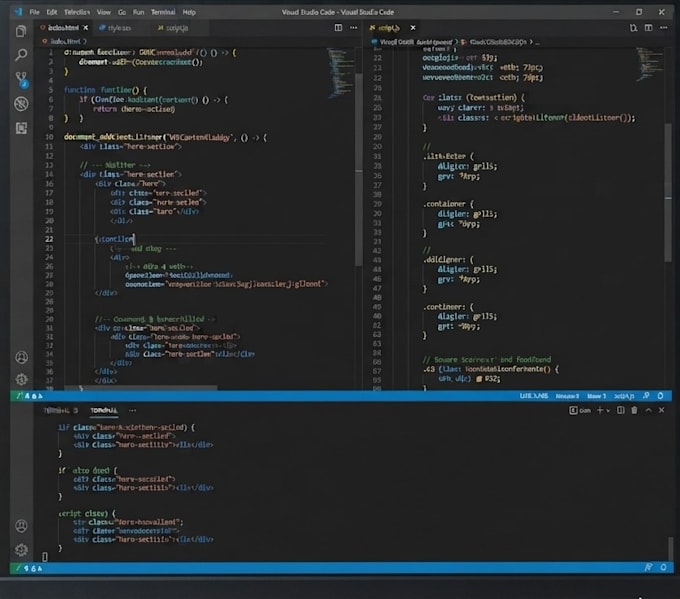
Task: Open the Terminal menu
Action: click(163, 12)
